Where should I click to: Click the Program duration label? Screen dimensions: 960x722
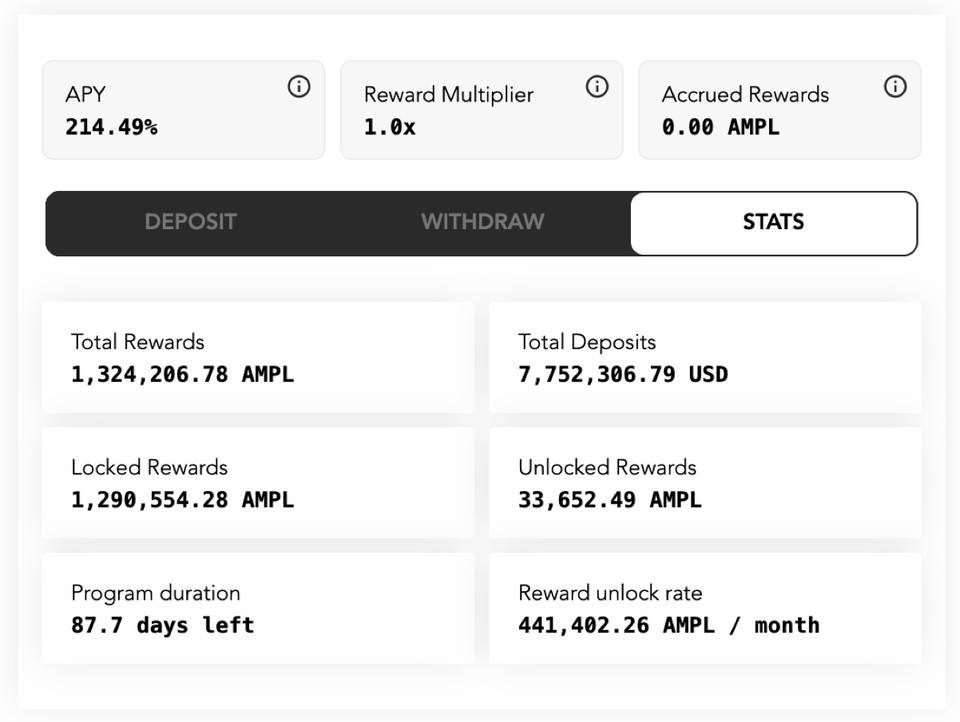(155, 593)
